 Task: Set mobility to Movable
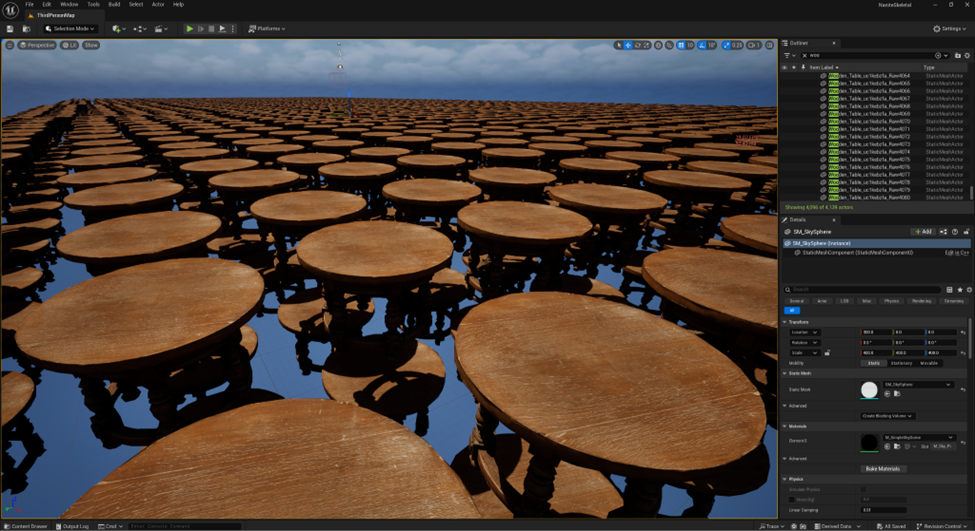pyautogui.click(x=928, y=363)
